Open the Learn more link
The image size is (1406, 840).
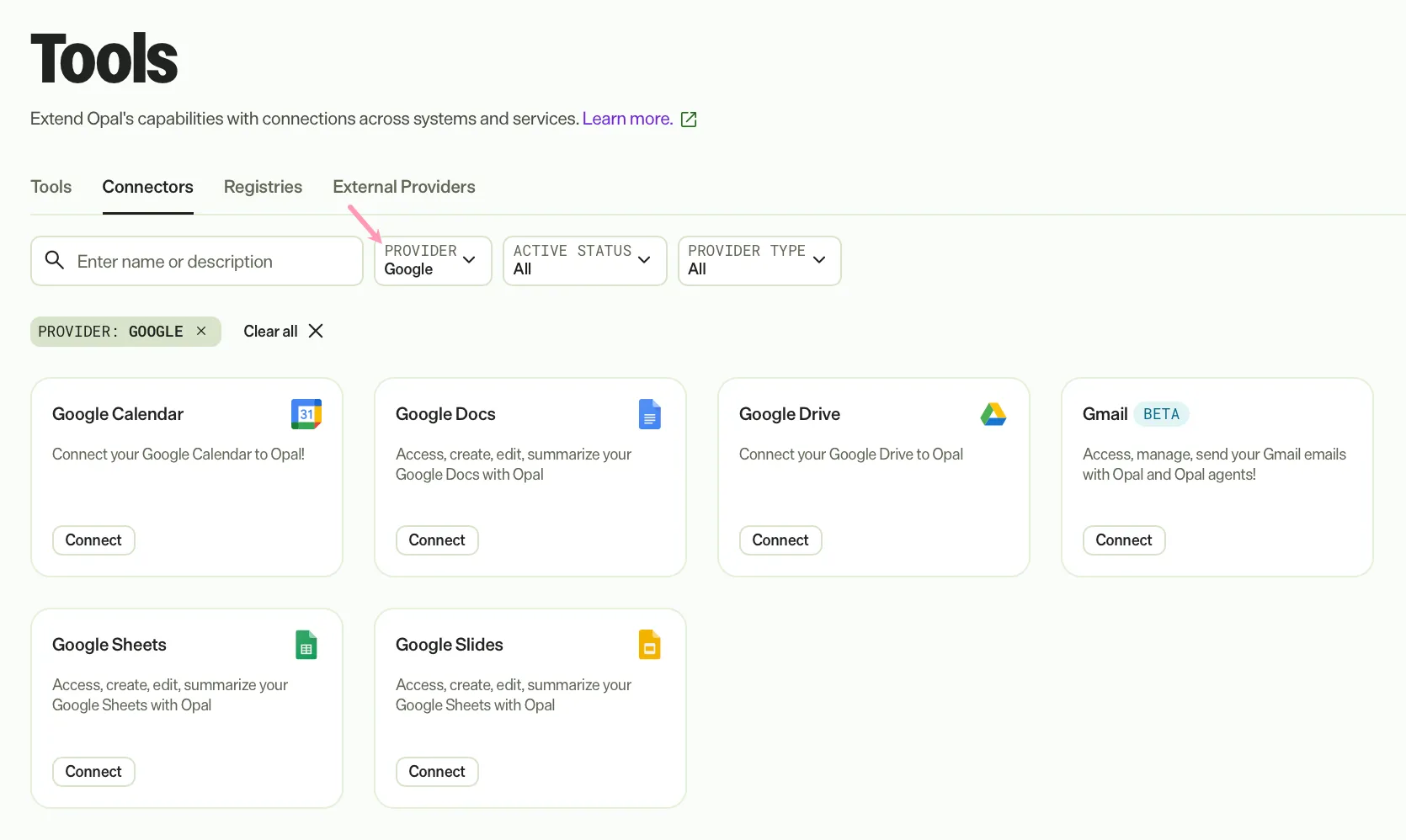point(627,119)
